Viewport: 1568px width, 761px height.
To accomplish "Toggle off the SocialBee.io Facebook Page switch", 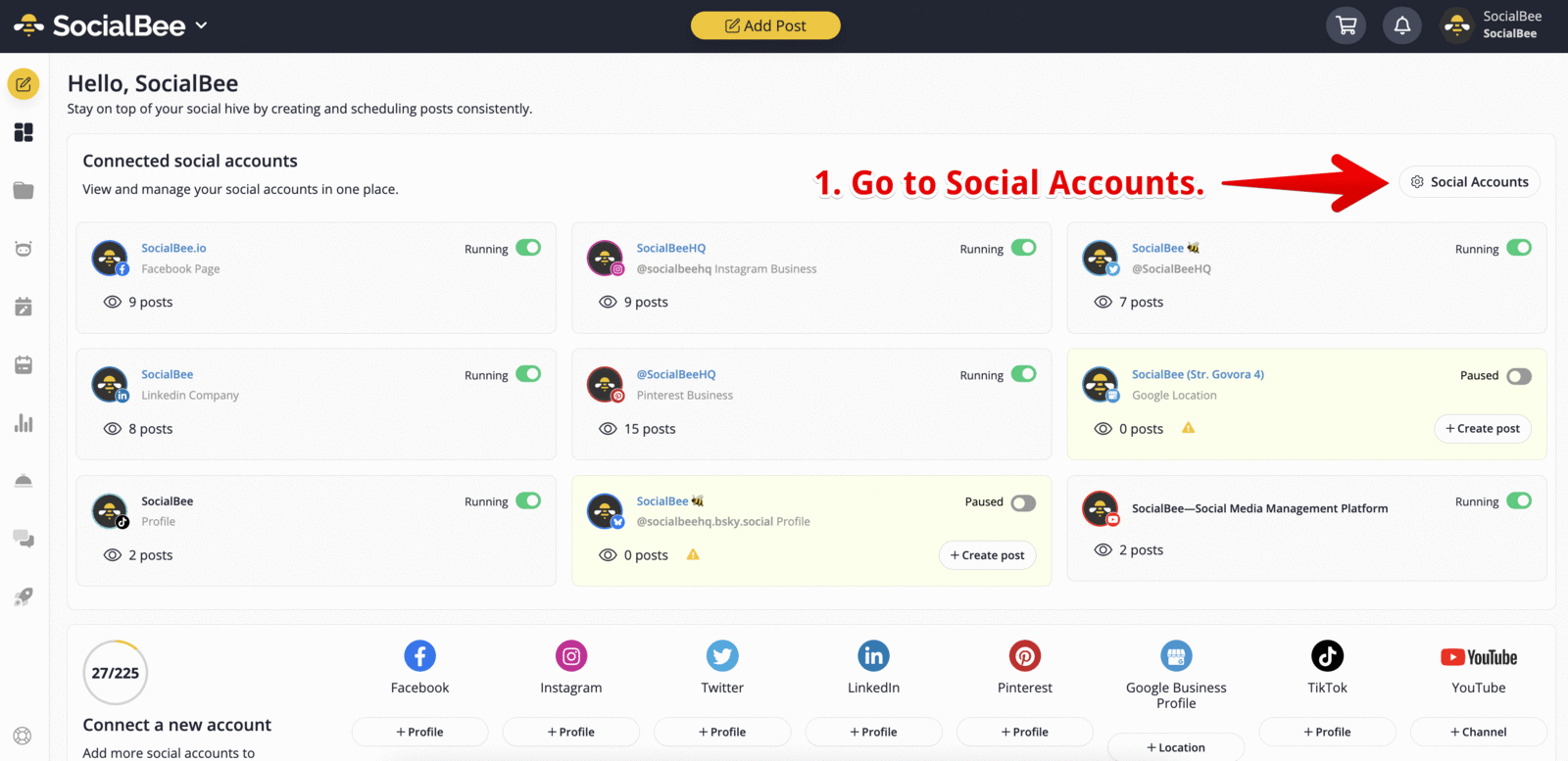I will pyautogui.click(x=528, y=248).
